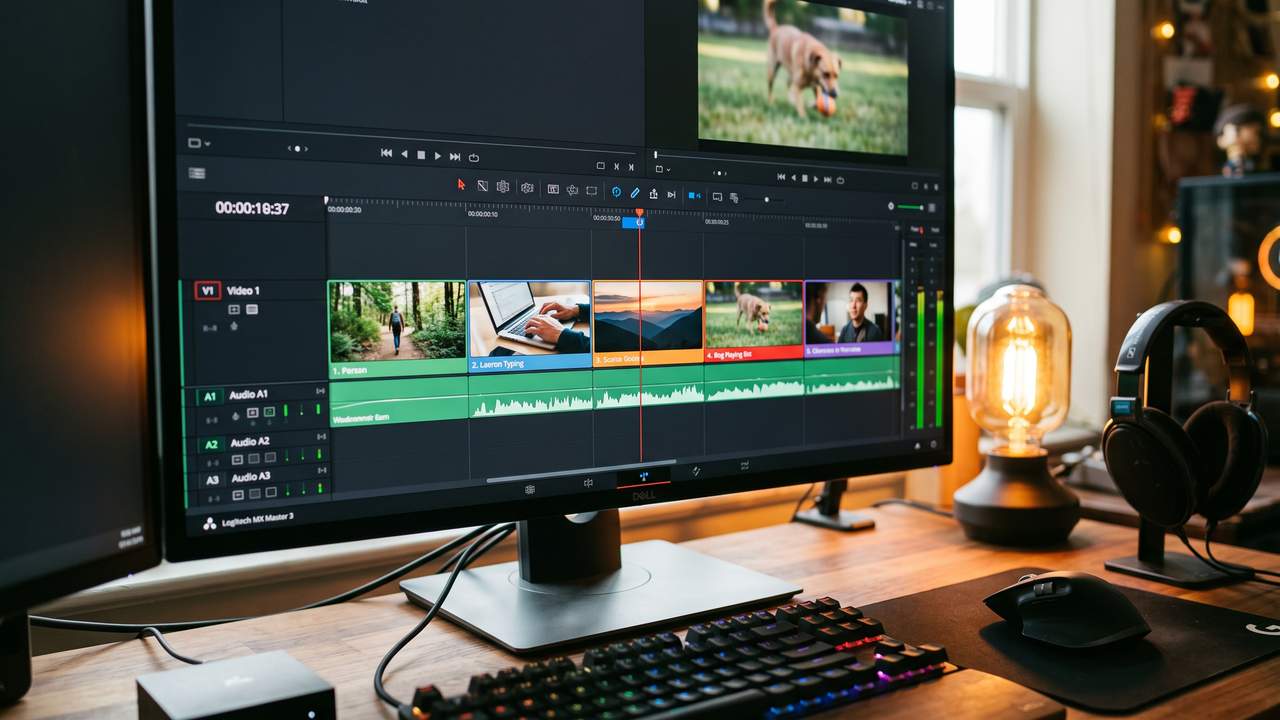This screenshot has width=1280, height=720.
Task: Click the Video 1 track name
Action: pos(243,291)
